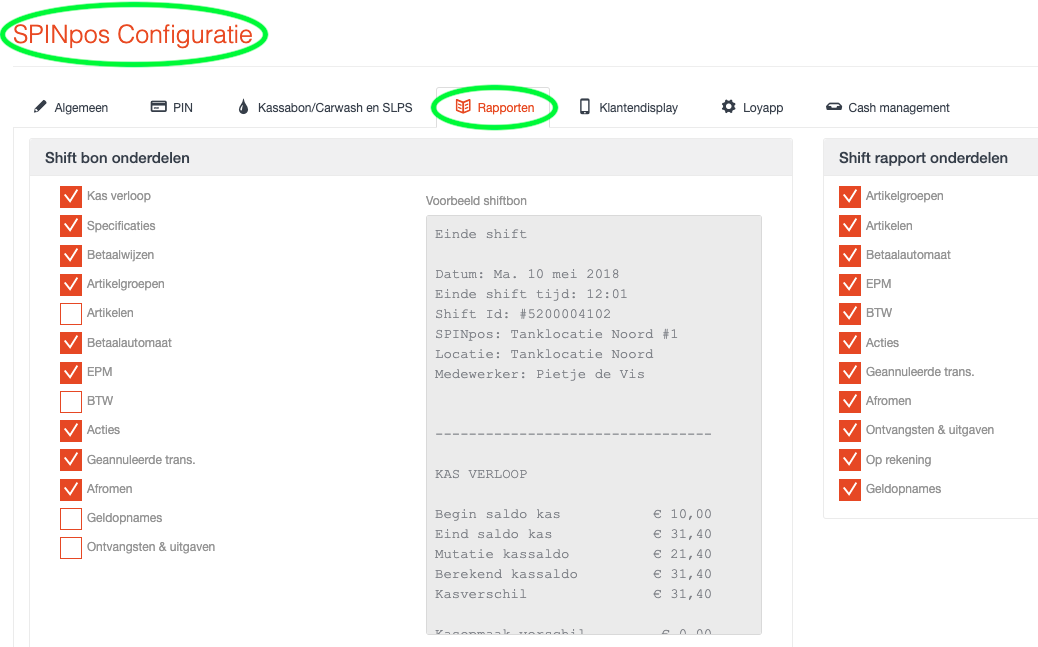The image size is (1038, 647).
Task: Uncheck Betaalautomaat in Shift rapport onderdelen
Action: [850, 255]
